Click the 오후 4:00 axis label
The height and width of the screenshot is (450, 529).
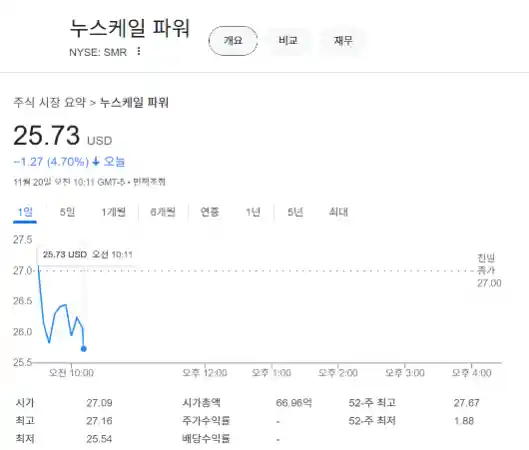tap(471, 373)
